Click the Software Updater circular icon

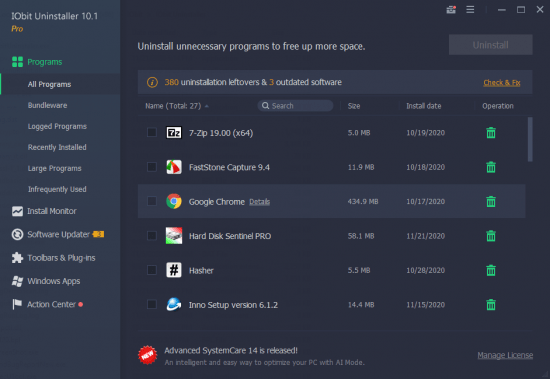[17, 234]
